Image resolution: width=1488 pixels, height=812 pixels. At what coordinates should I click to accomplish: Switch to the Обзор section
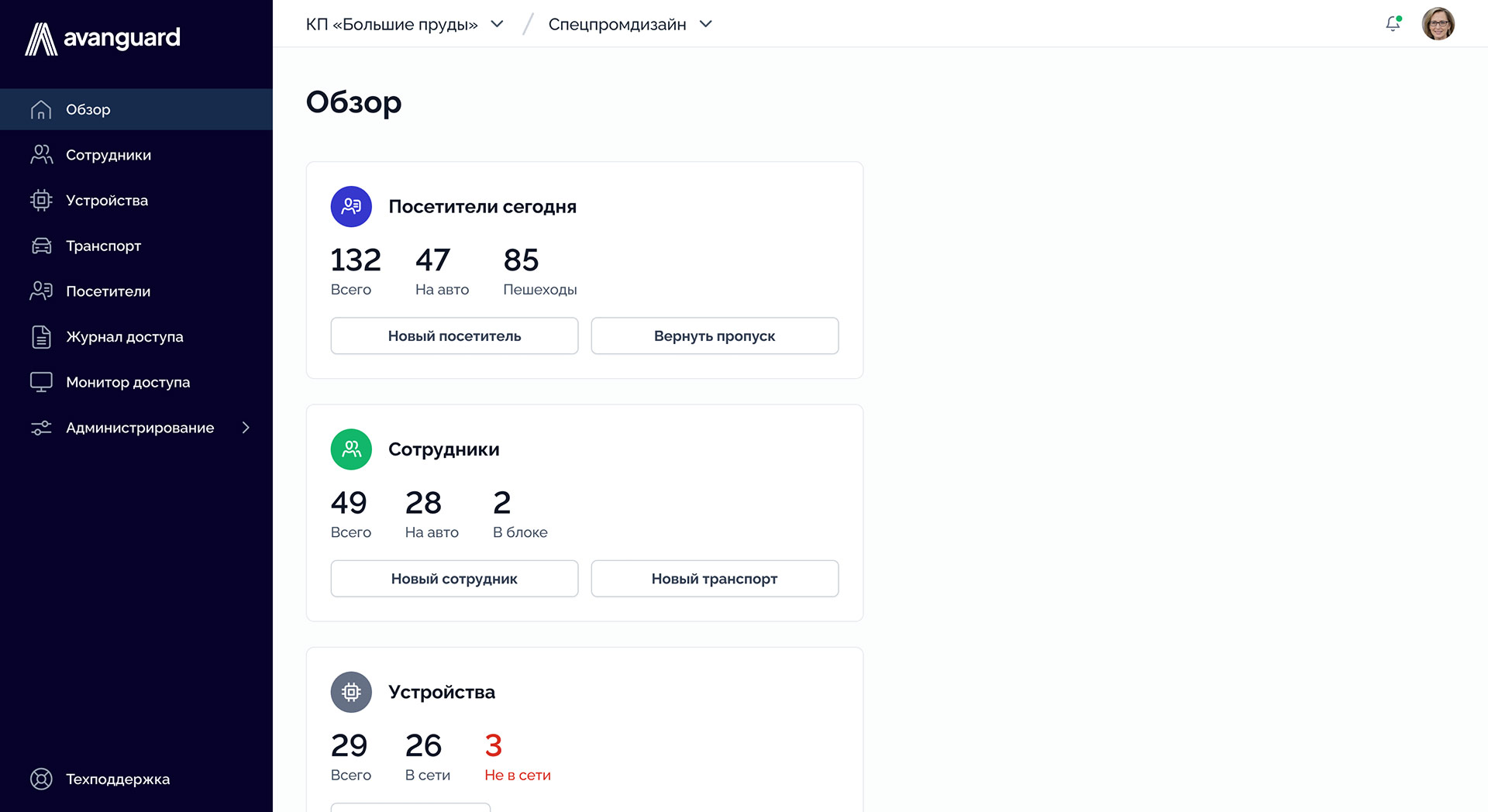click(x=87, y=109)
